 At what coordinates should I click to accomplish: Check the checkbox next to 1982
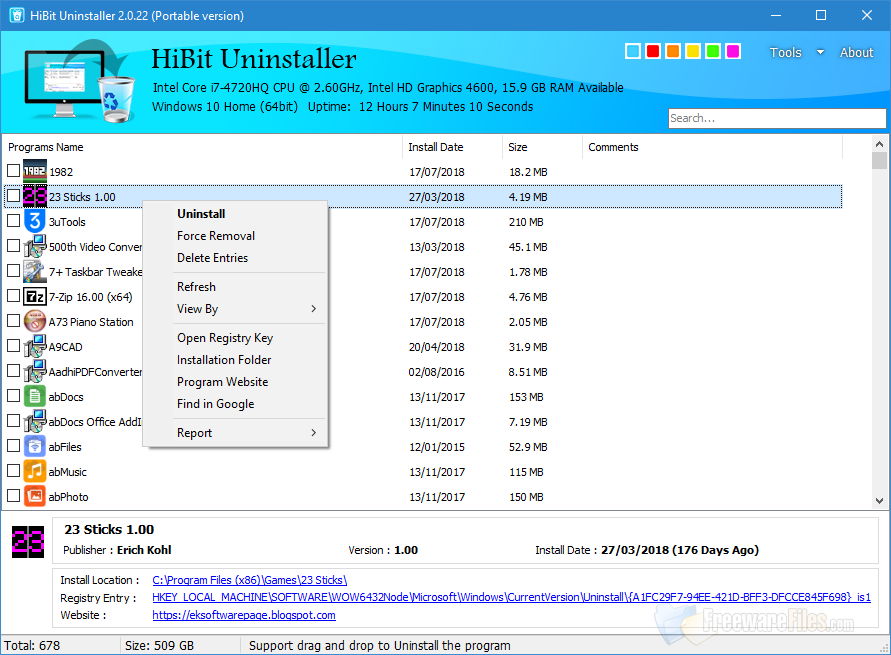click(x=15, y=171)
